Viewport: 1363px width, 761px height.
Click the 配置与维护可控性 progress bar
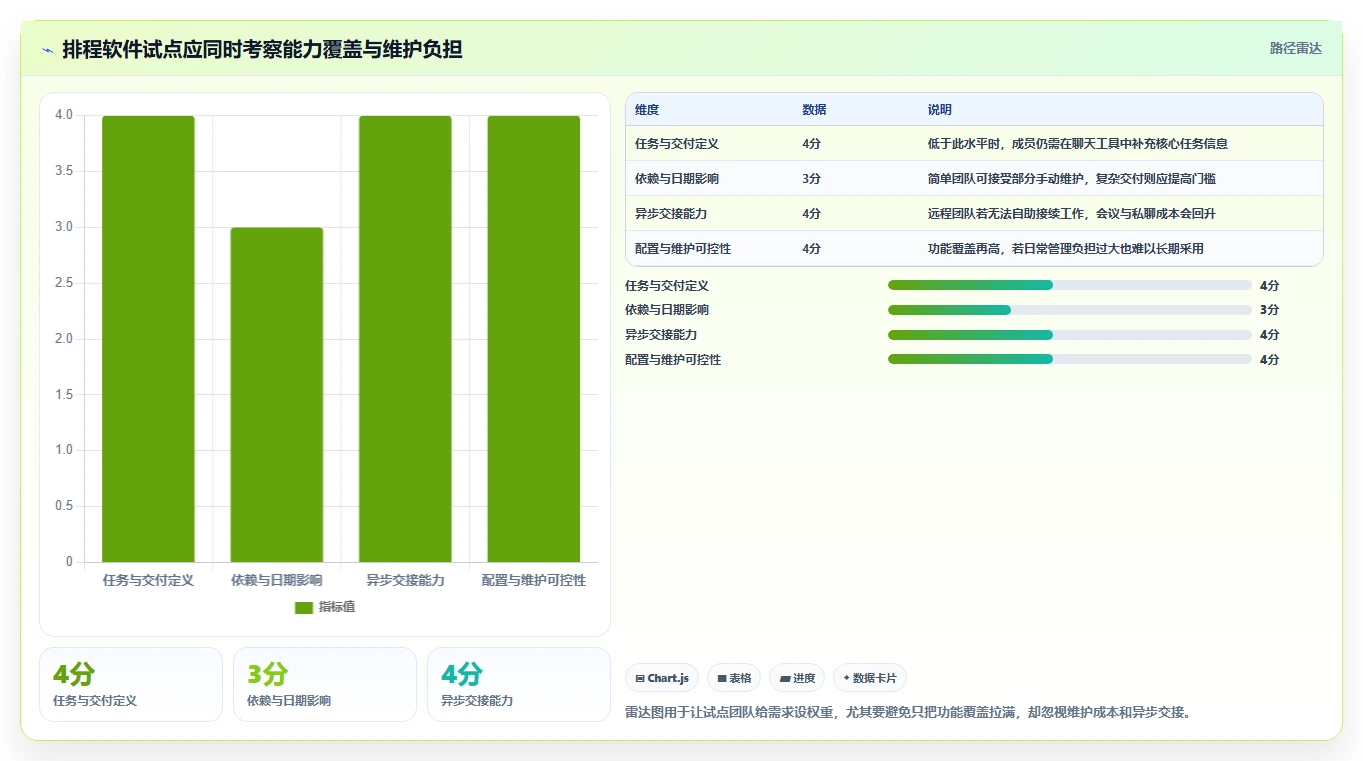pyautogui.click(x=1070, y=359)
